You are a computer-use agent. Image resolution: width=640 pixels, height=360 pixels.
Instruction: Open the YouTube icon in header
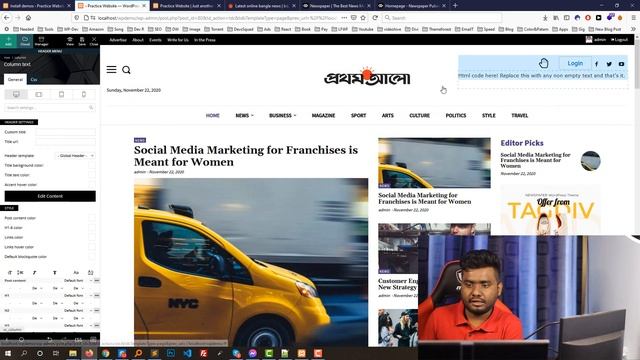tap(621, 64)
